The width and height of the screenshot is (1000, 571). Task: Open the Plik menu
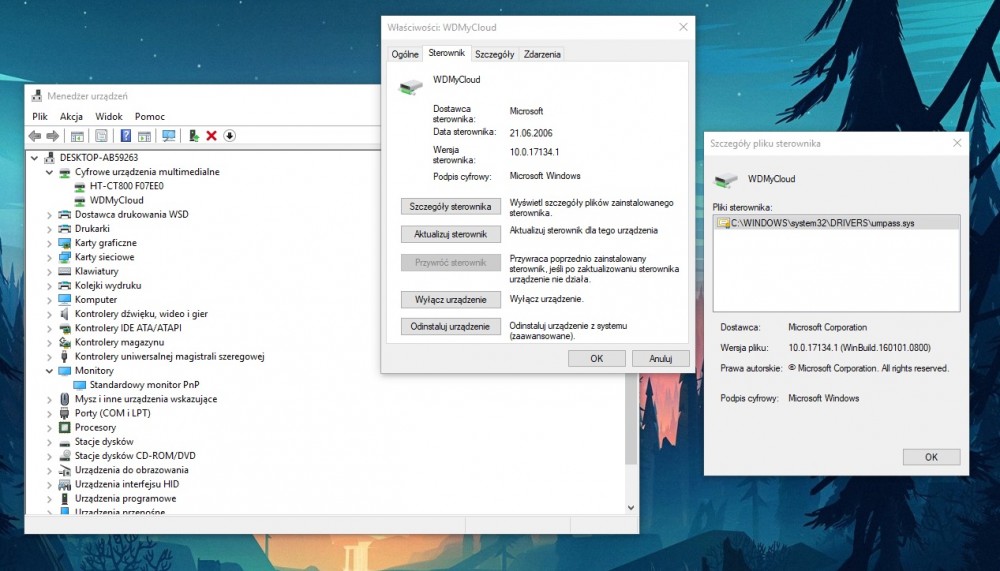pos(40,116)
